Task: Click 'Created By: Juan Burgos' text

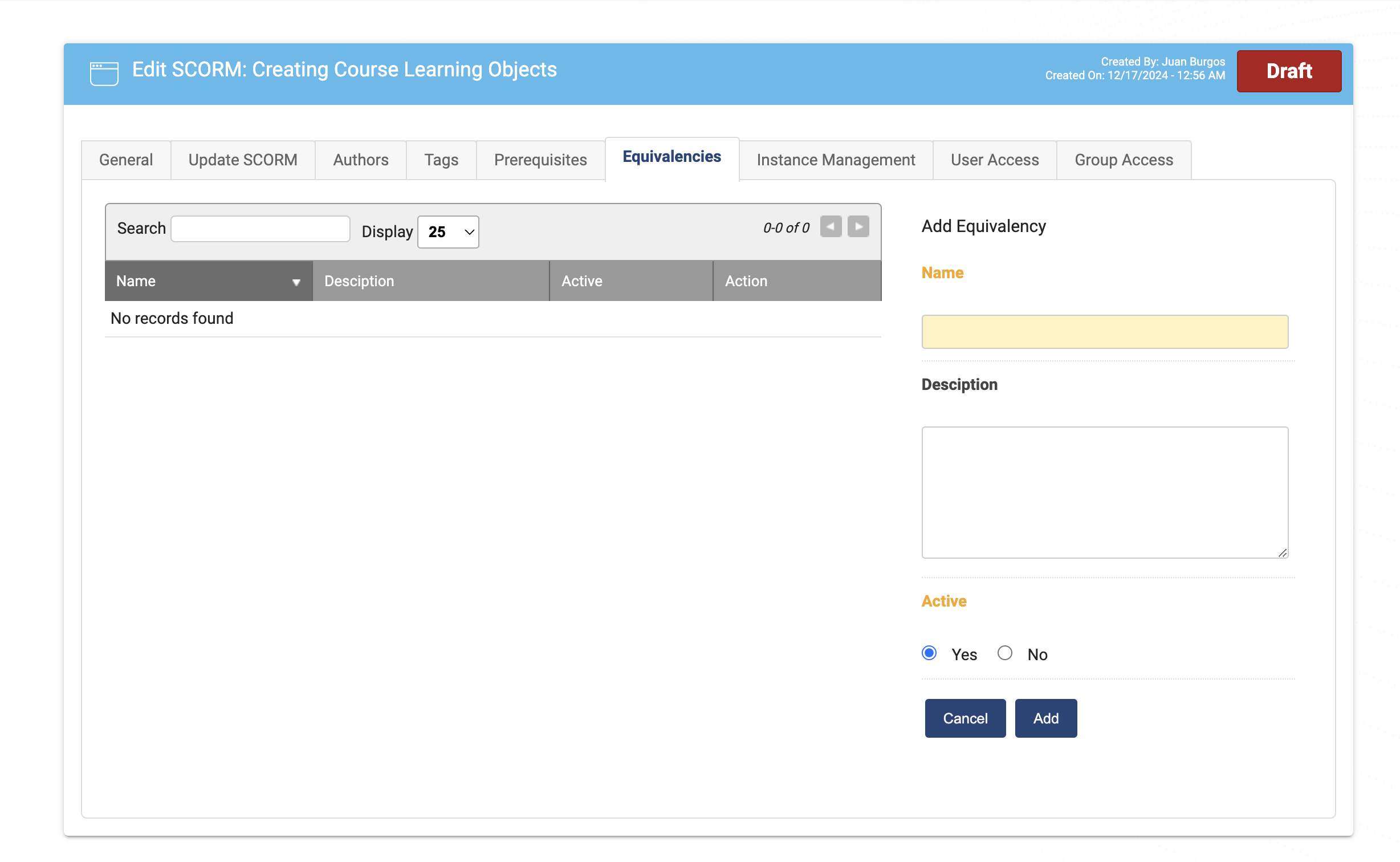Action: (1163, 62)
